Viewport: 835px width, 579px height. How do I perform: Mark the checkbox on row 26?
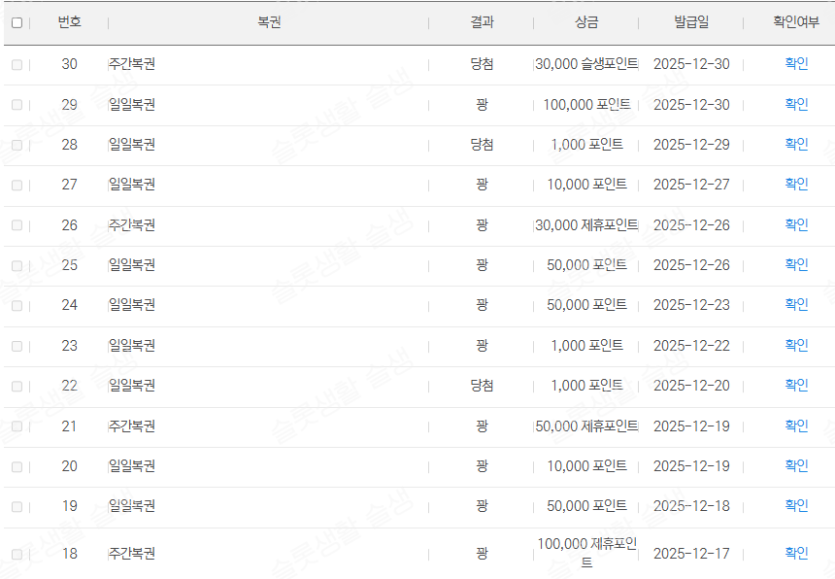pos(16,226)
